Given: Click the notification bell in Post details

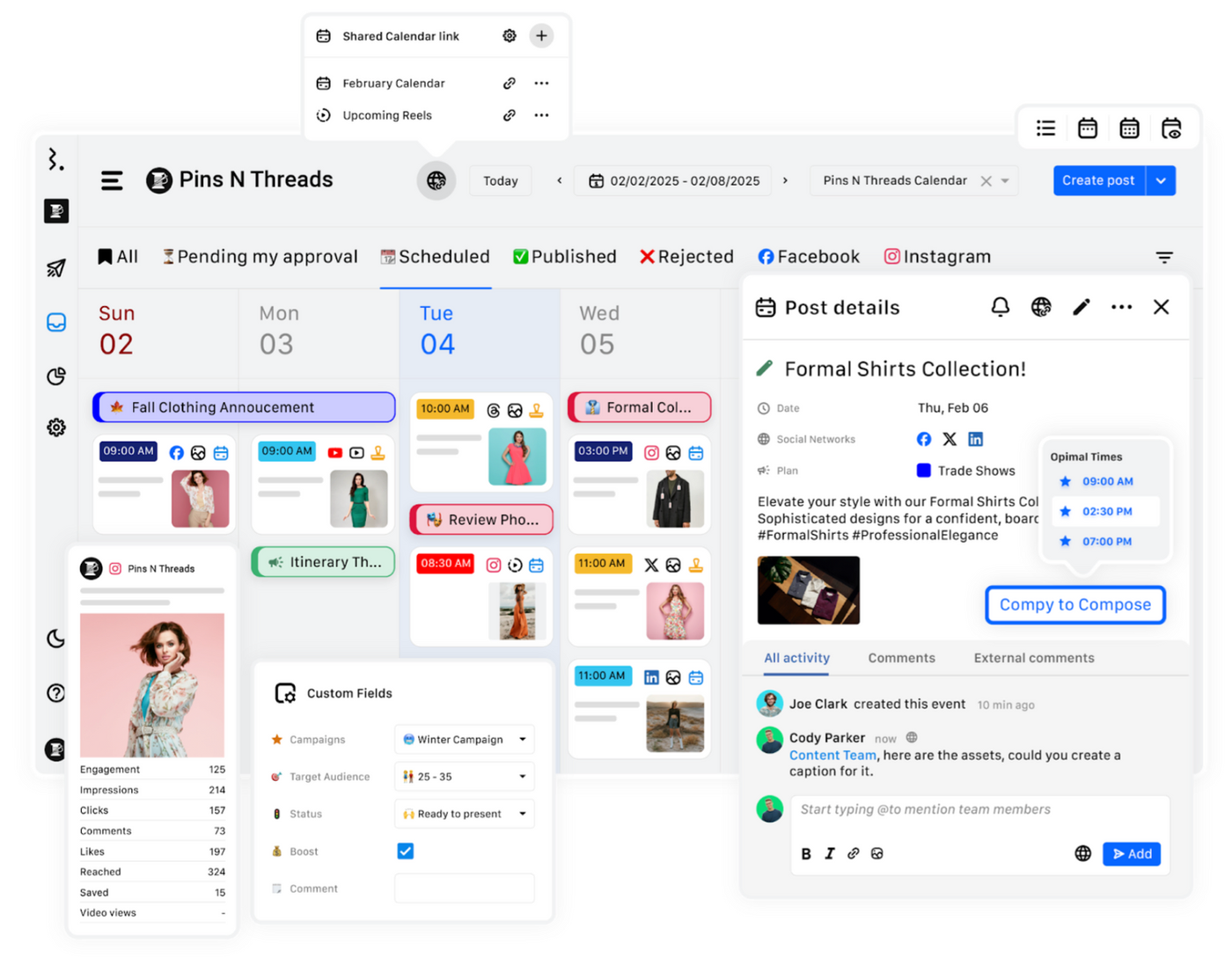Looking at the screenshot, I should coord(1000,307).
